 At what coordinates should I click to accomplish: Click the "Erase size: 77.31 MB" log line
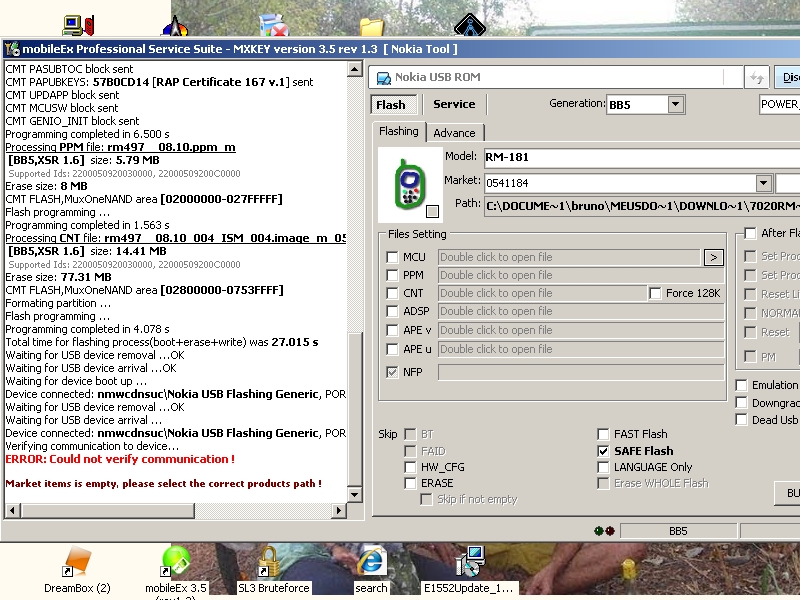(58, 278)
